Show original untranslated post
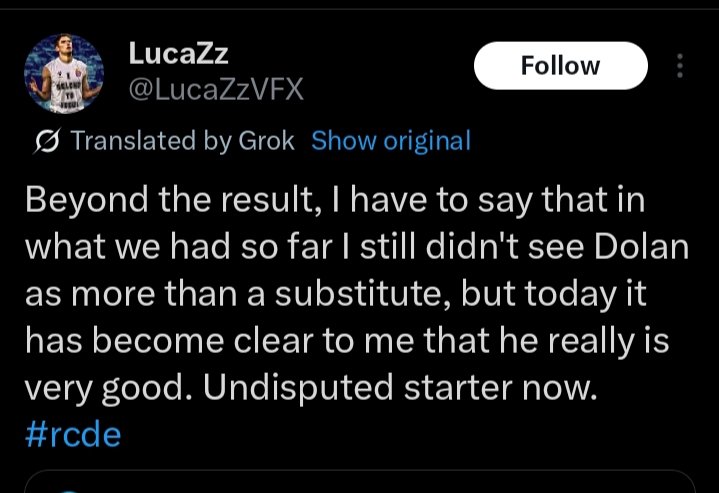 click(x=391, y=140)
